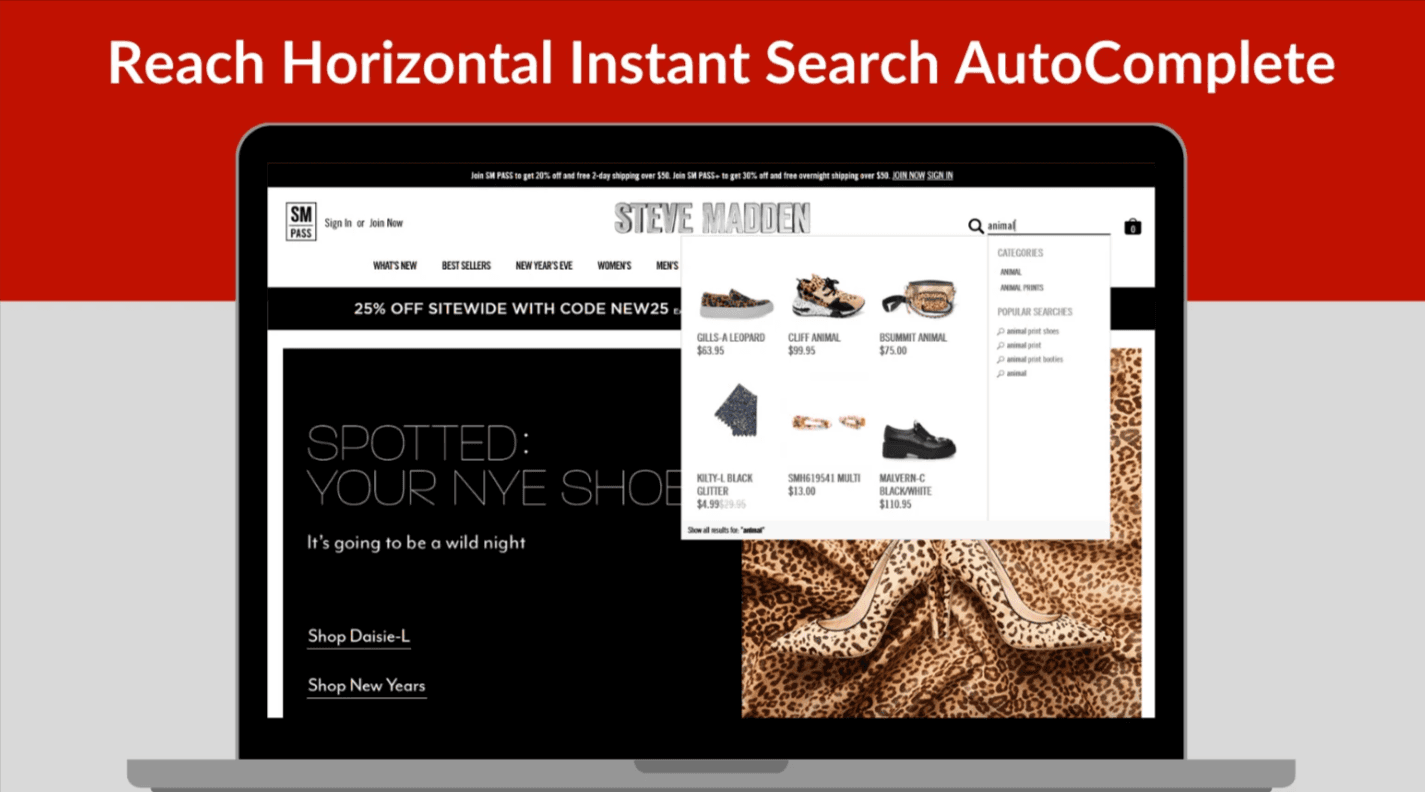Open the New Year's Eve menu
The image size is (1425, 792).
tap(544, 266)
